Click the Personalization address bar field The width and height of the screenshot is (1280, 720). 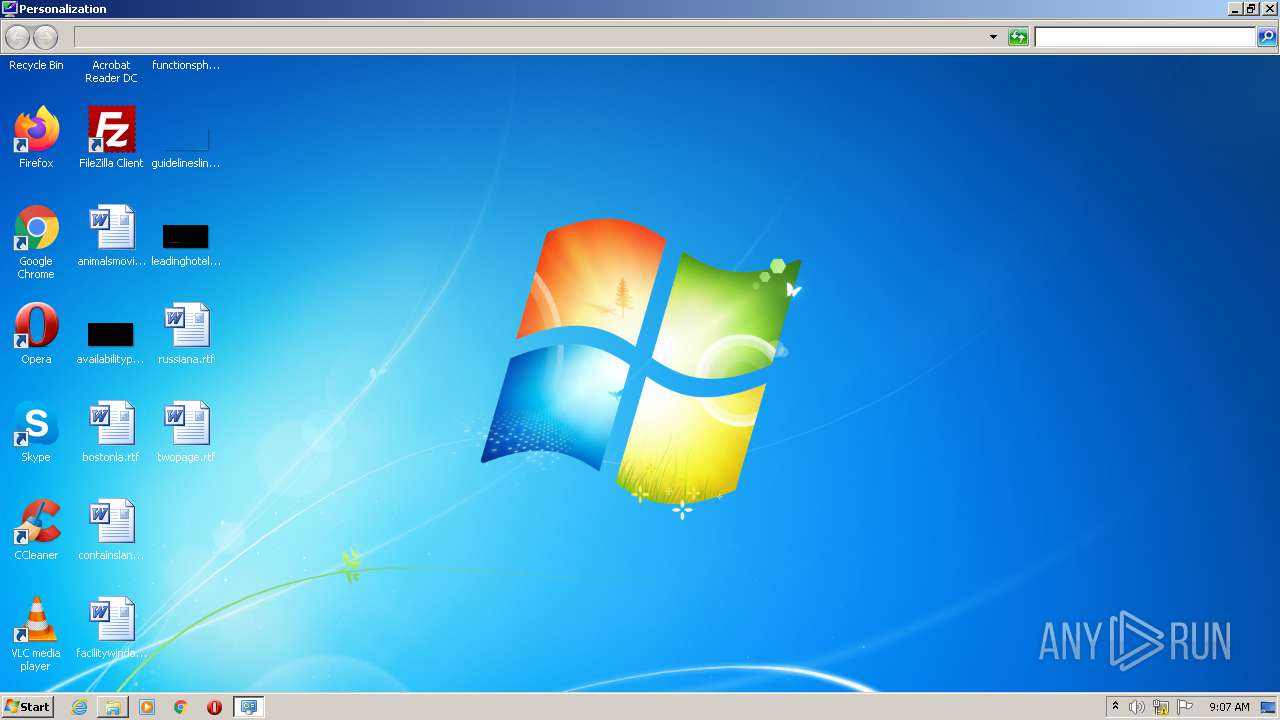click(530, 37)
